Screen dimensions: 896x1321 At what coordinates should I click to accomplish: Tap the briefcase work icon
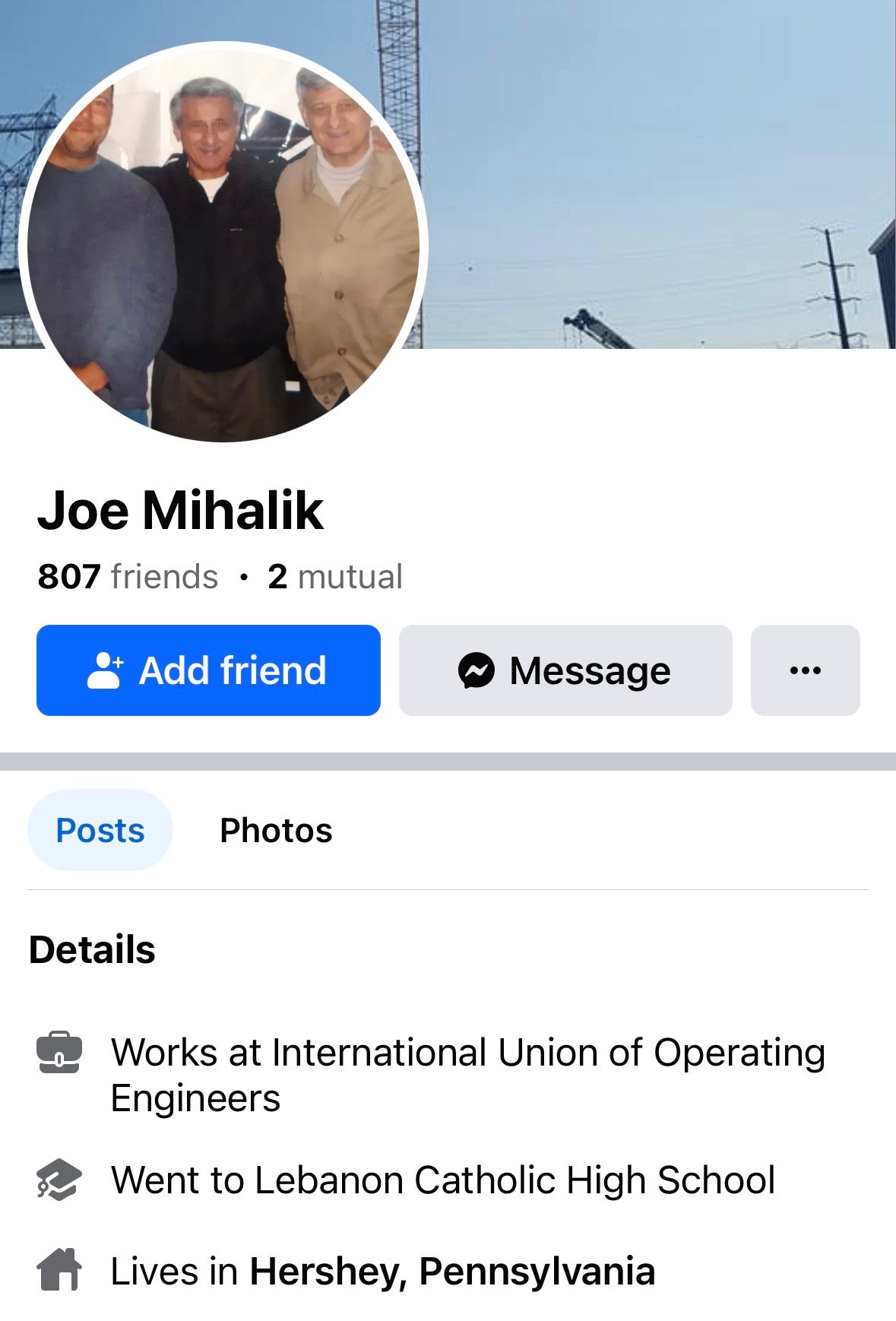[x=59, y=1053]
